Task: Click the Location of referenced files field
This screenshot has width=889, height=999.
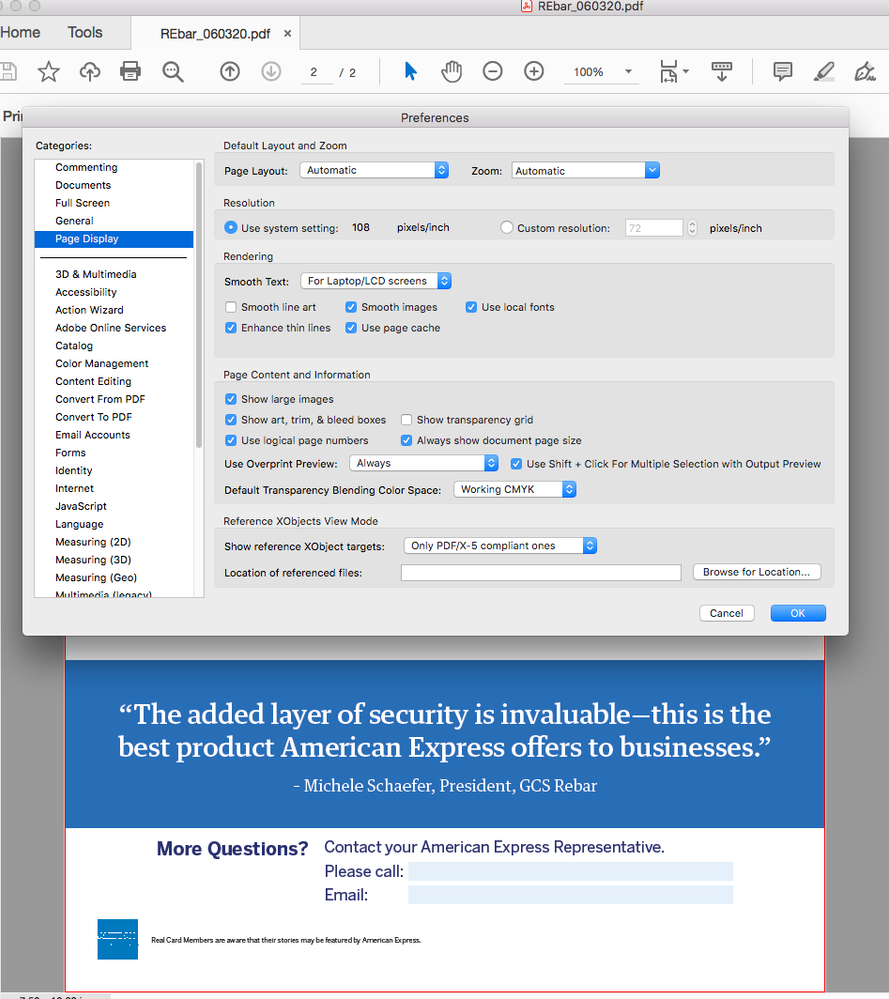Action: (540, 571)
